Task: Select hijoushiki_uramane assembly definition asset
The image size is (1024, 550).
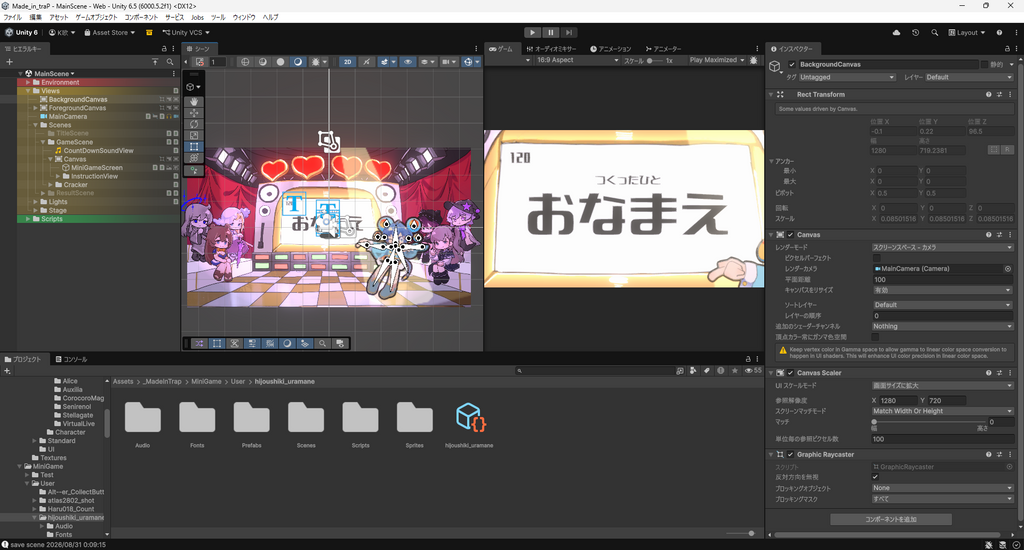Action: coord(469,423)
